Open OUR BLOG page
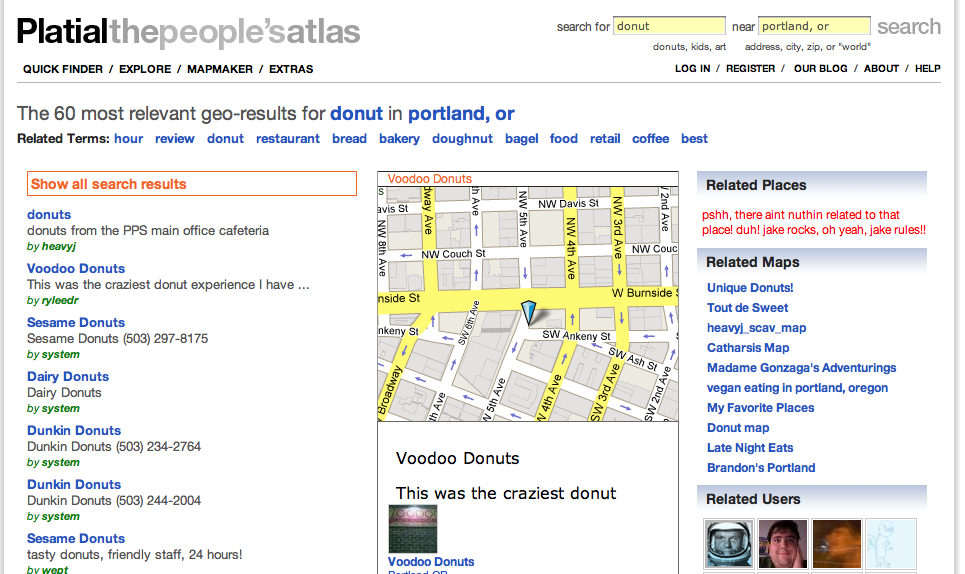The height and width of the screenshot is (574, 965). coord(820,69)
